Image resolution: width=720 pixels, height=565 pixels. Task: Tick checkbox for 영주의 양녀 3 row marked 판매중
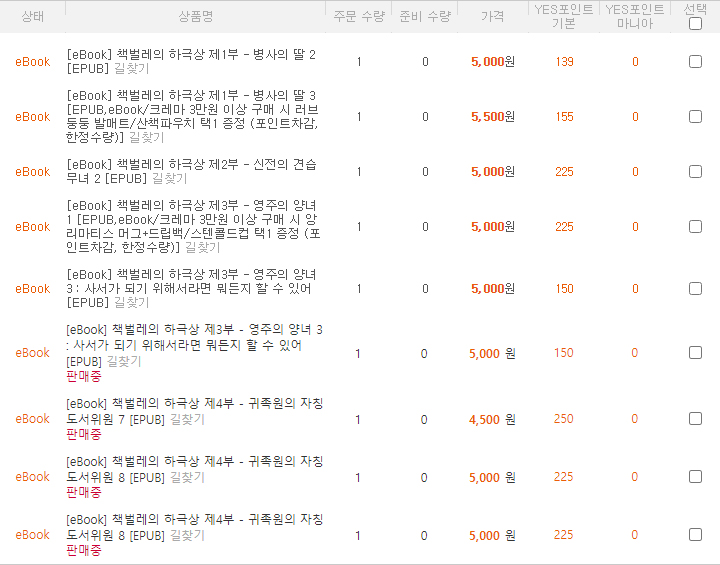[x=695, y=353]
